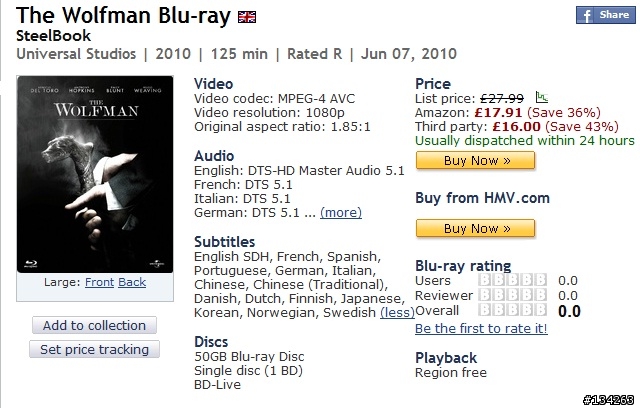The image size is (640, 408).
Task: Click the Reviewer rating boxes
Action: point(512,296)
